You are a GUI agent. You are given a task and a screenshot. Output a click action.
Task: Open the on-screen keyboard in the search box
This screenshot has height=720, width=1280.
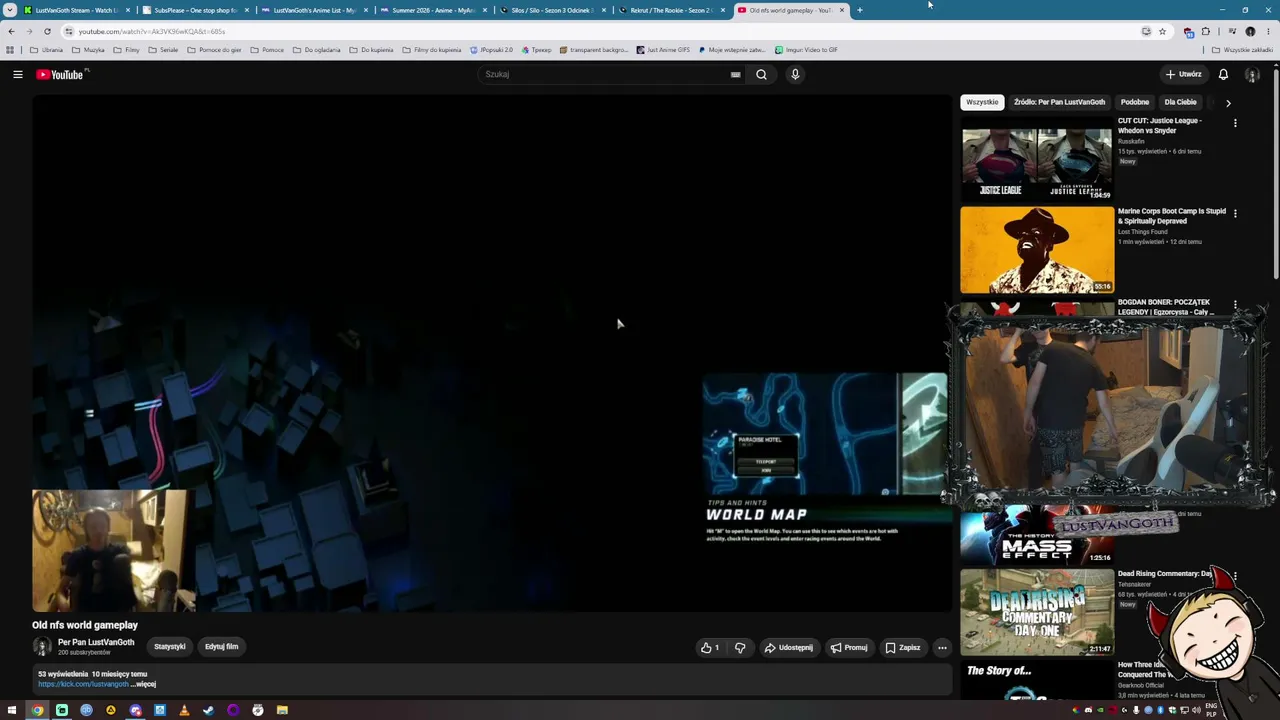pyautogui.click(x=735, y=74)
